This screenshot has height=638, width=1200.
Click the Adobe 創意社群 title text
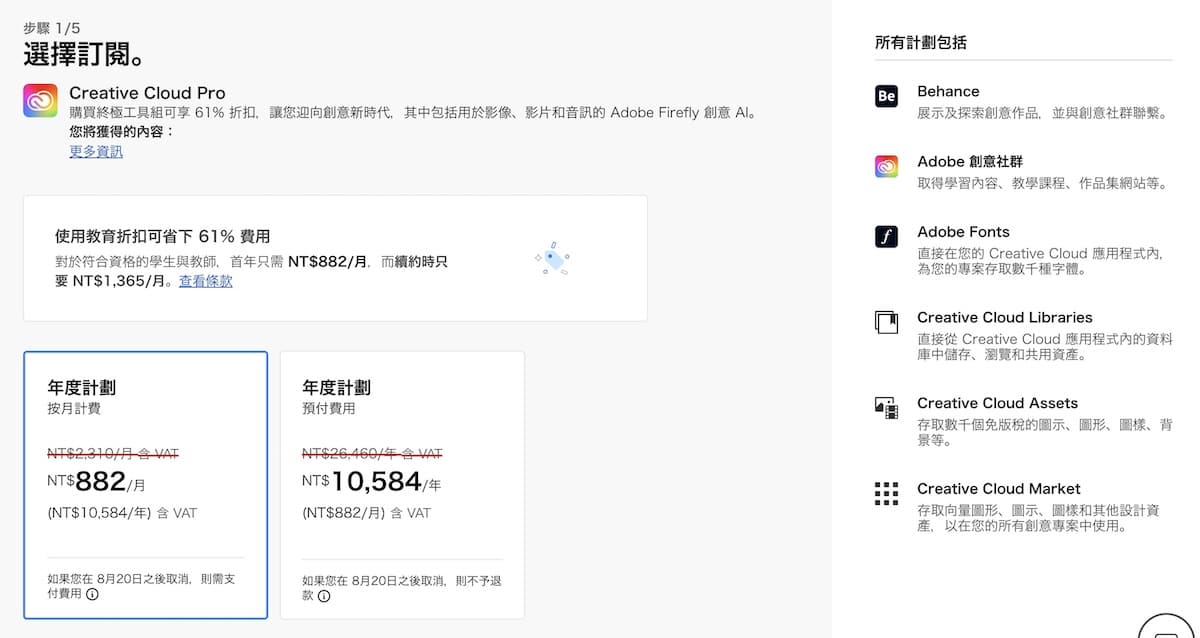coord(970,161)
